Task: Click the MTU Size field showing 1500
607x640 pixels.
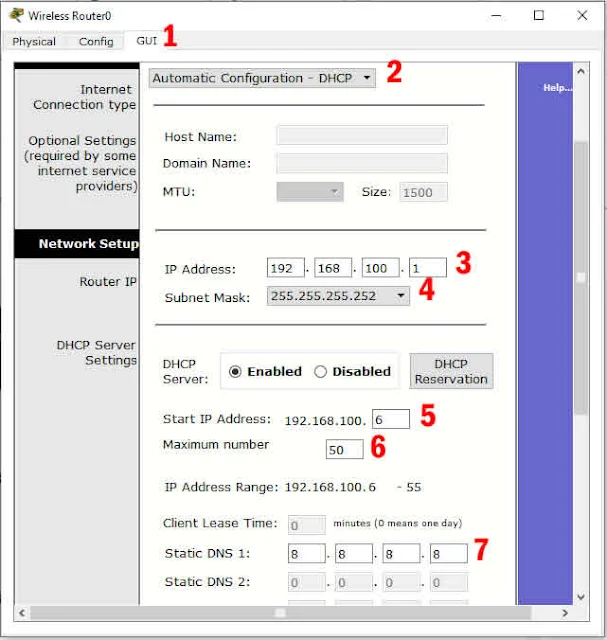Action: click(x=423, y=192)
